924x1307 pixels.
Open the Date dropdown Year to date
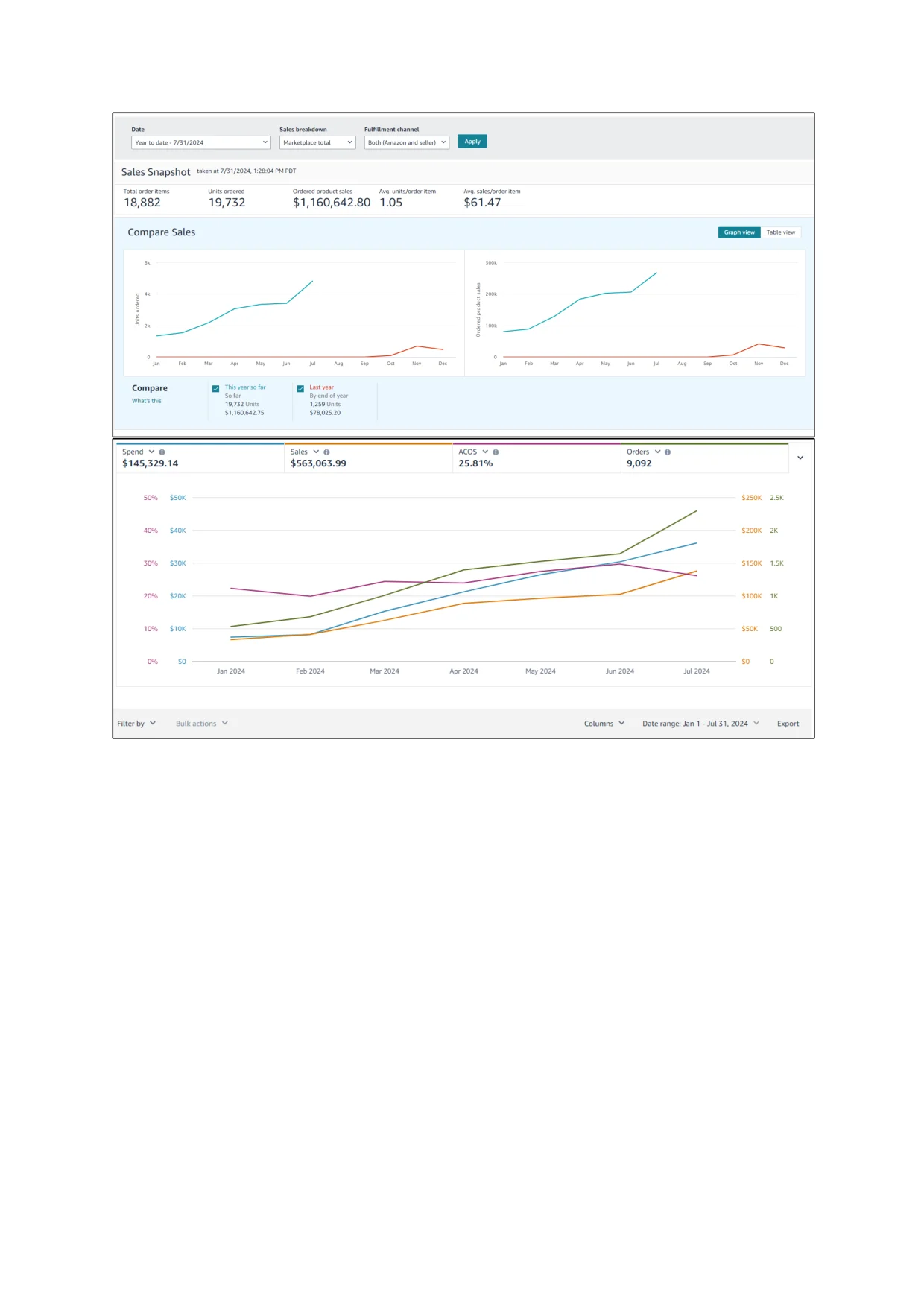click(201, 142)
